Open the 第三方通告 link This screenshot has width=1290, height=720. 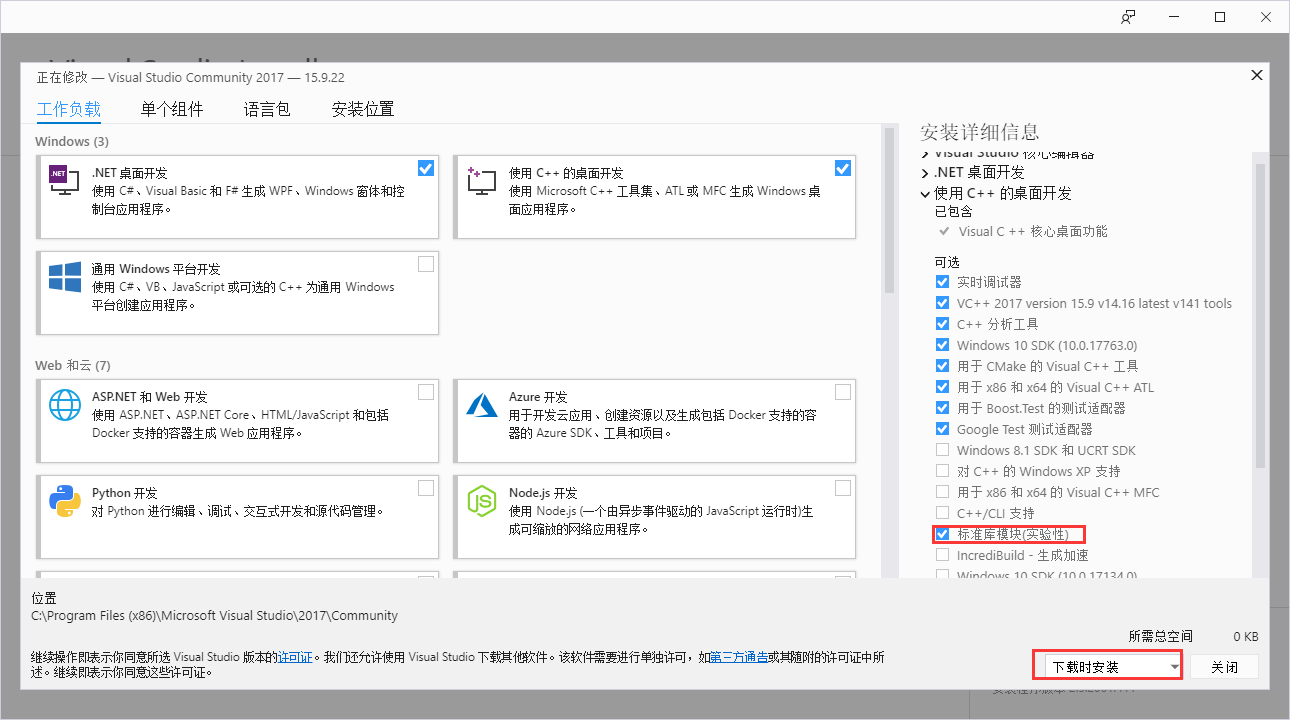739,657
